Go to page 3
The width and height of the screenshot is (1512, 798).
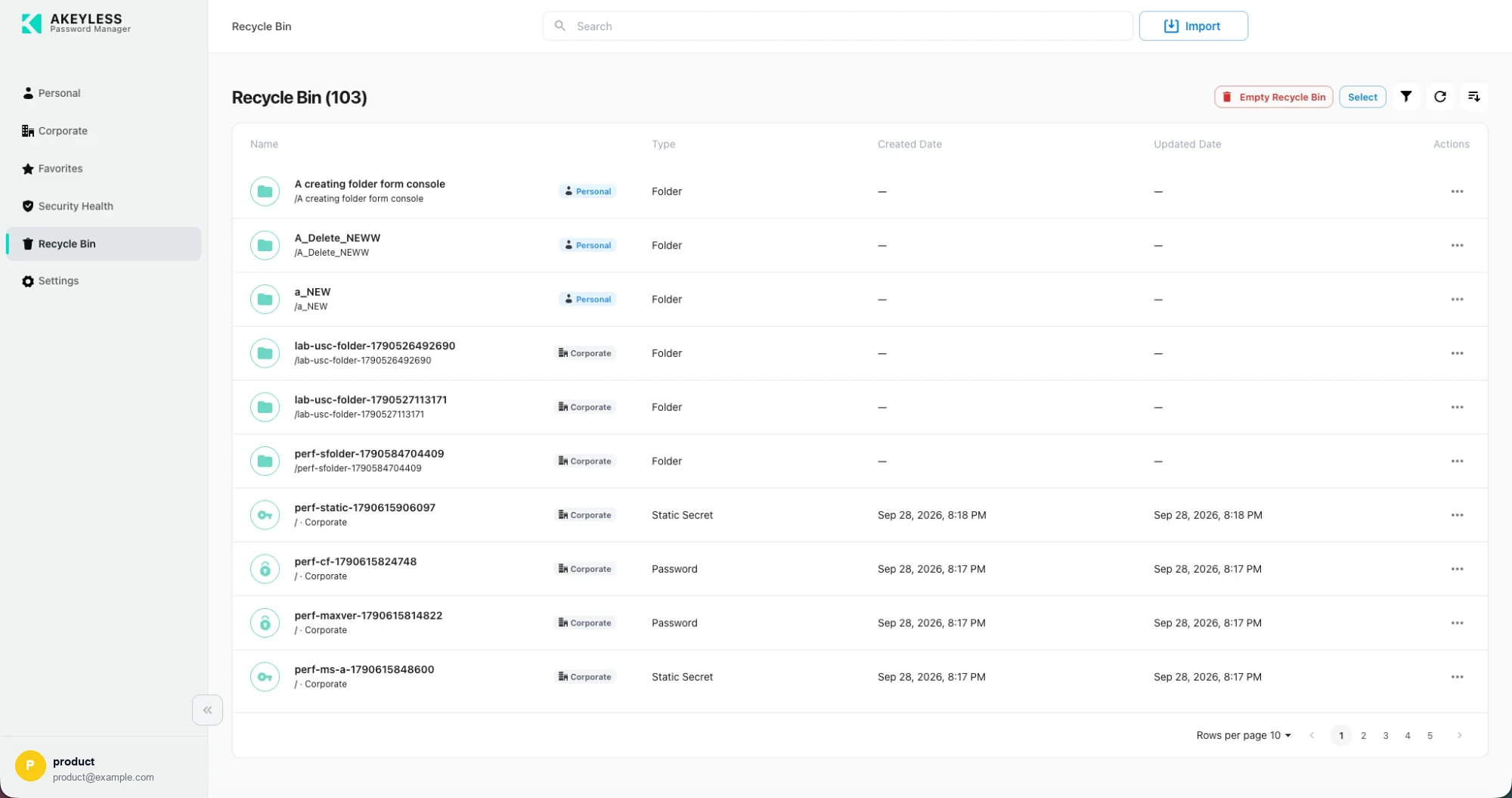pyautogui.click(x=1385, y=735)
